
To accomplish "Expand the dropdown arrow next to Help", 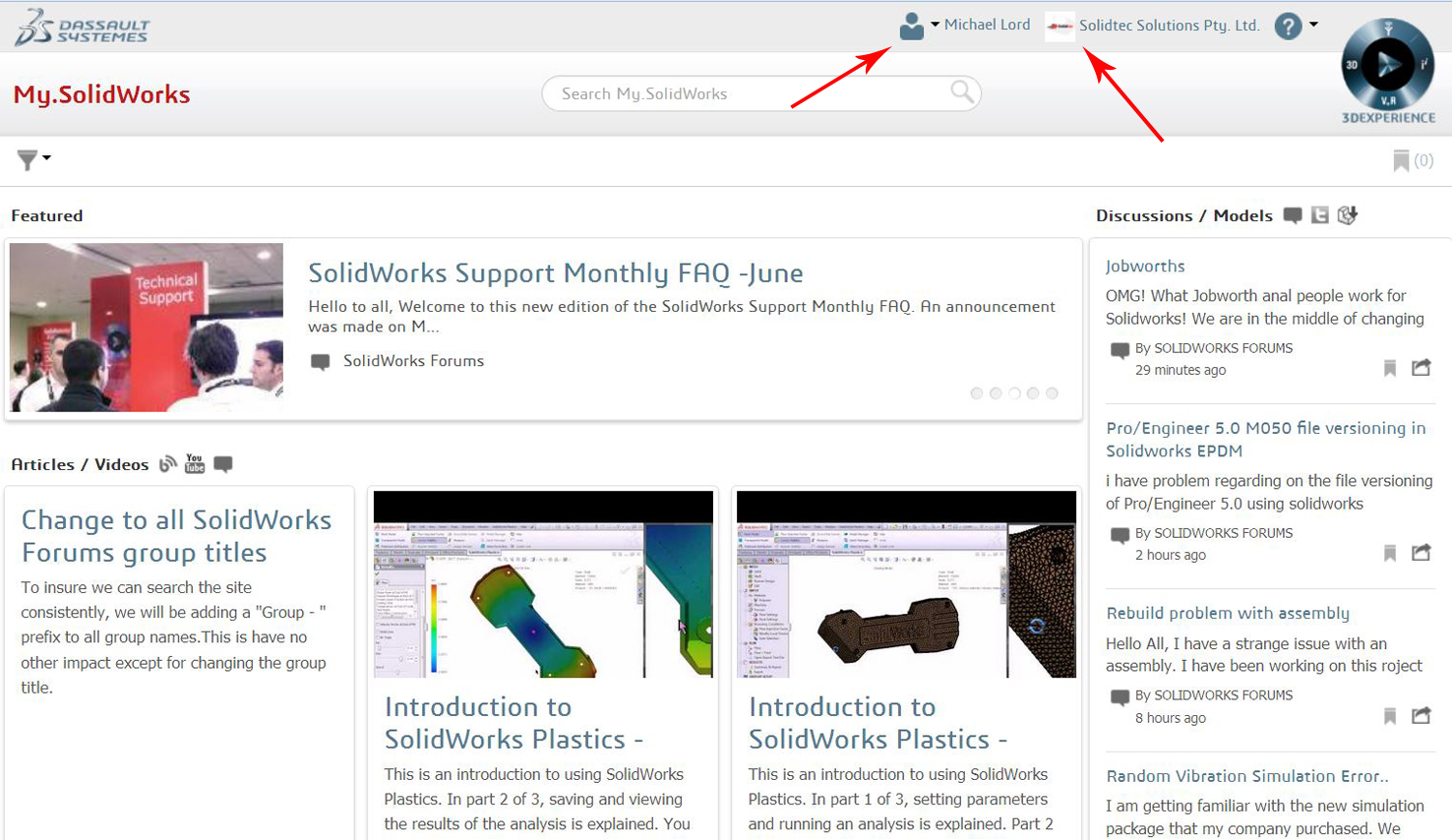I will (x=1313, y=25).
